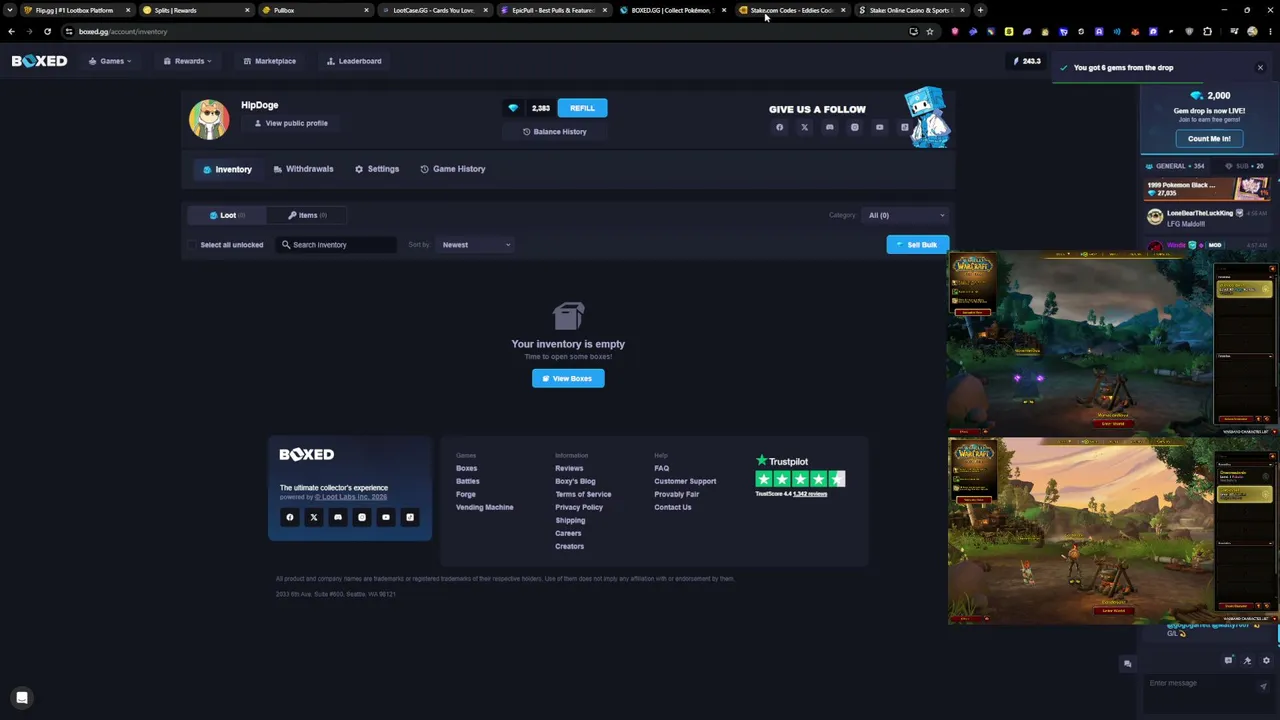Switch to the LootCase.GG browser tab
Image resolution: width=1280 pixels, height=720 pixels.
[x=434, y=10]
